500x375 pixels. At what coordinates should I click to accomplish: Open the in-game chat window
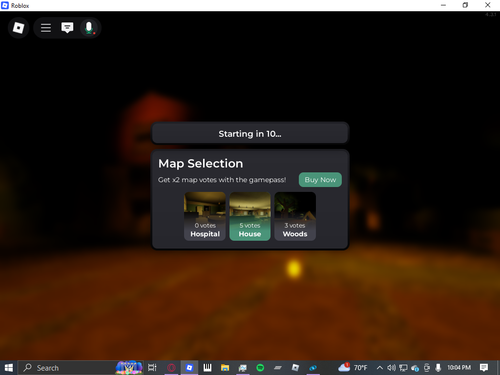[67, 28]
